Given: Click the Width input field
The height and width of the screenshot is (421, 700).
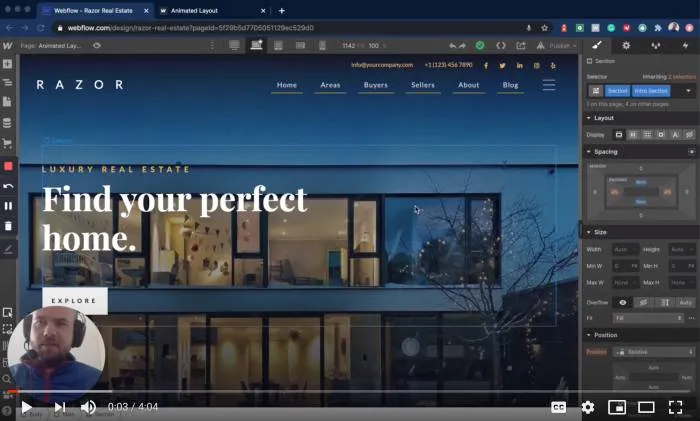Looking at the screenshot, I should click(x=625, y=250).
